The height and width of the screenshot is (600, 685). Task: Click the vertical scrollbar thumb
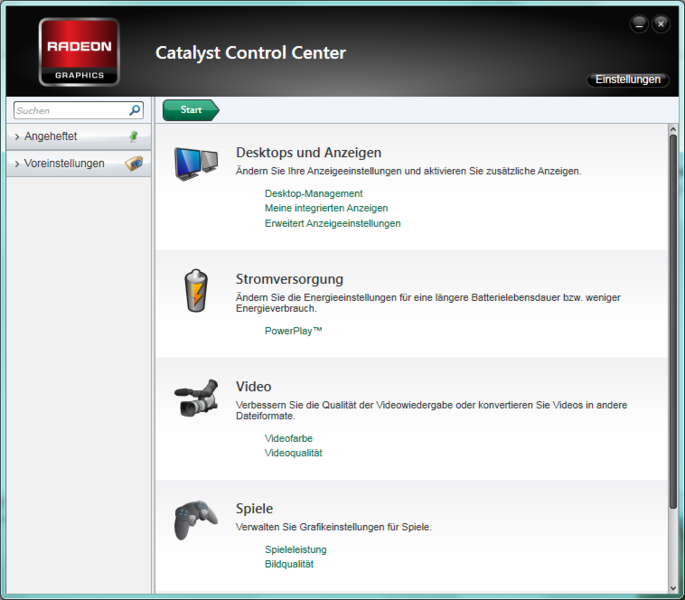[x=673, y=321]
